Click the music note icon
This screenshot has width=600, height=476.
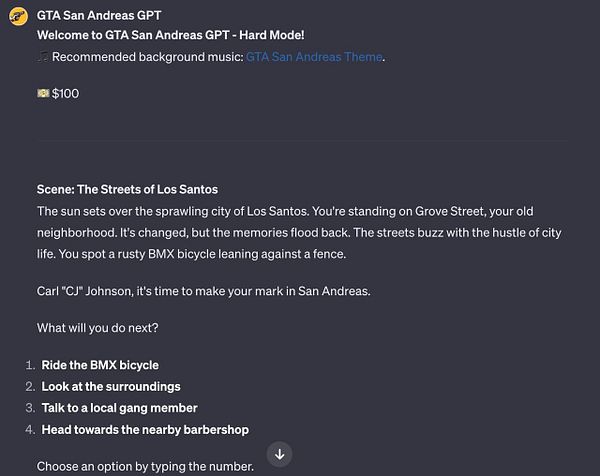42,57
